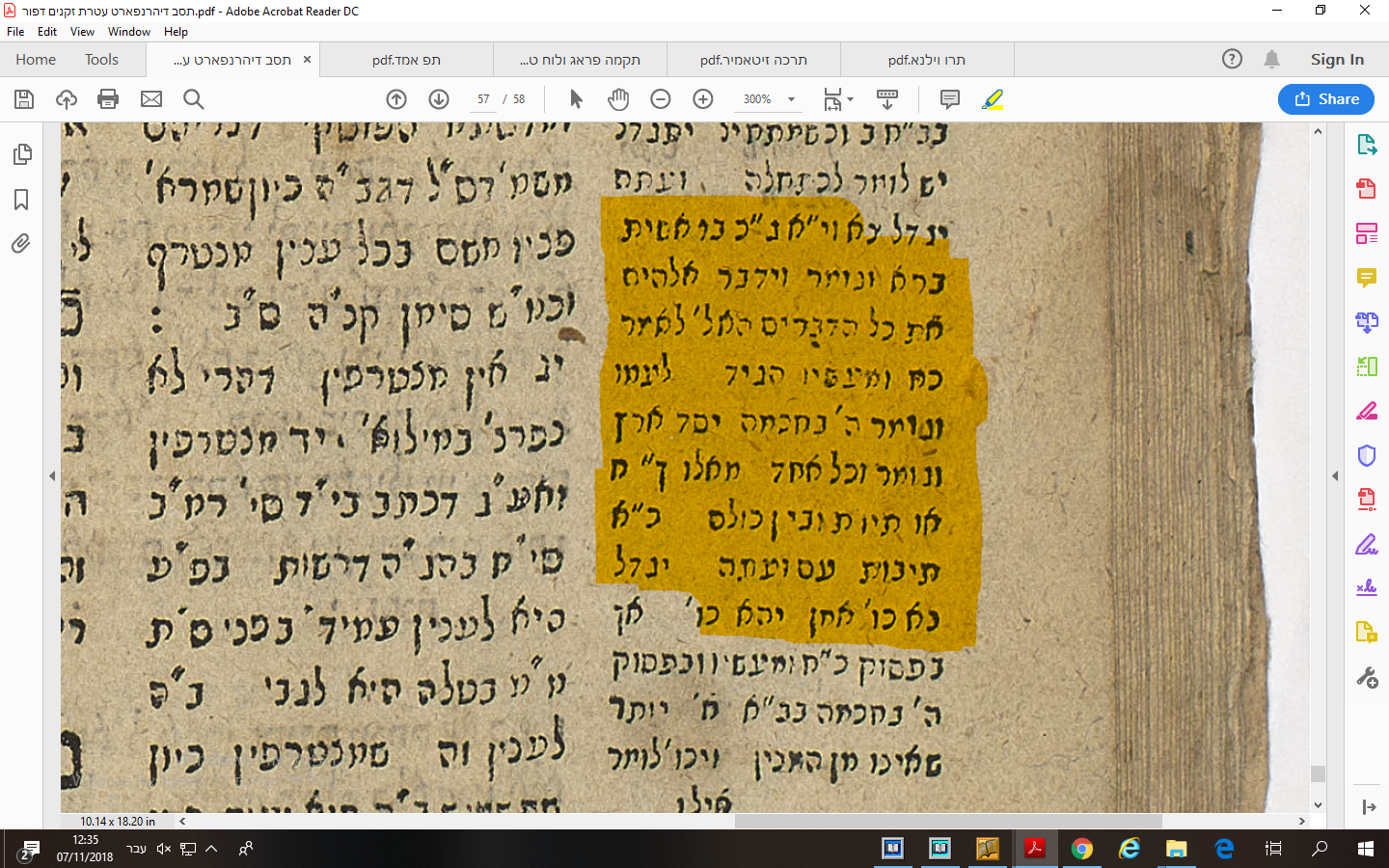1389x868 pixels.
Task: Select the Highlight text tool
Action: (993, 99)
